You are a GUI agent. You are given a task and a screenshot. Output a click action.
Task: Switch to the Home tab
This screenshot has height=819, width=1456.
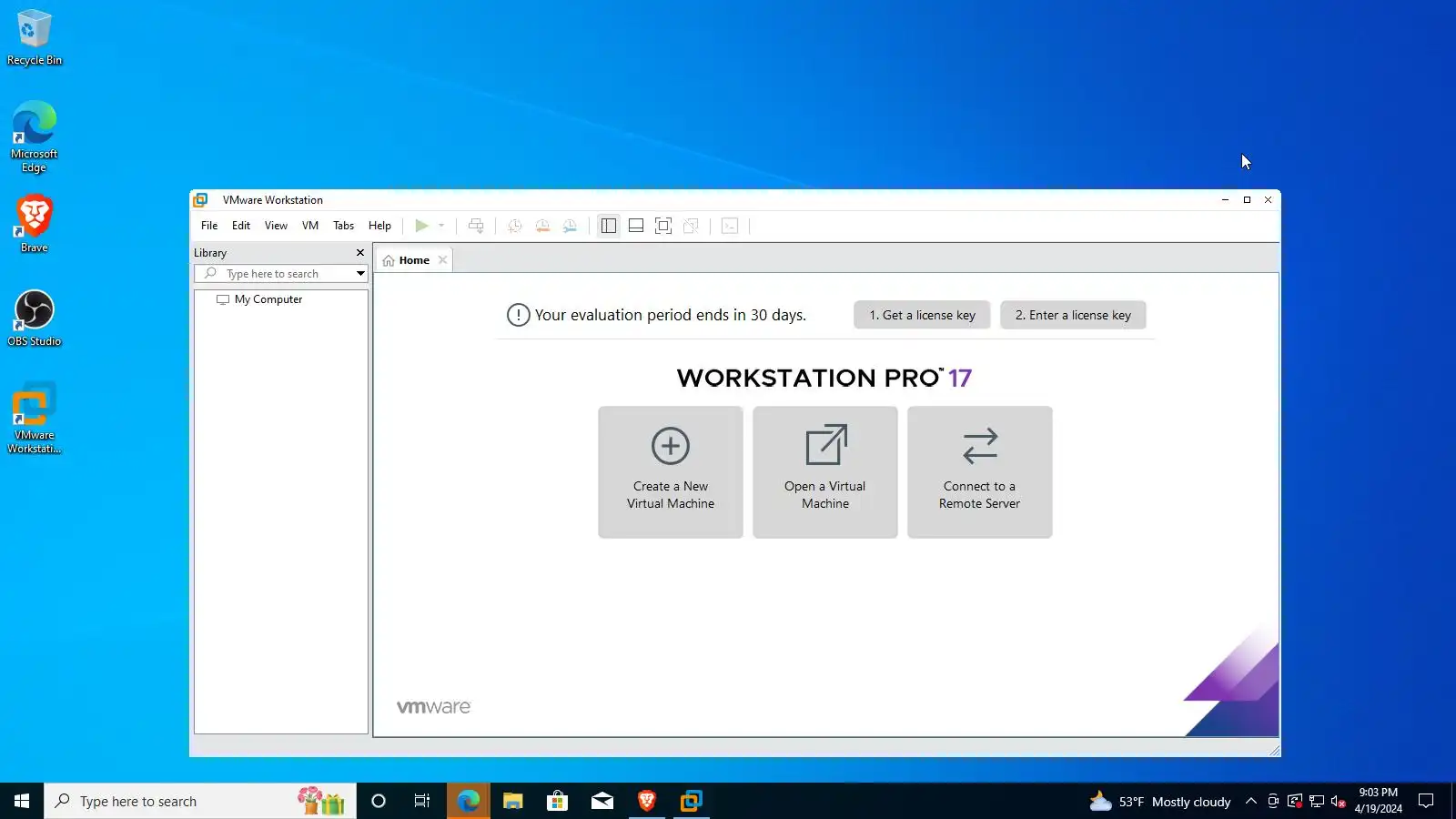414,260
